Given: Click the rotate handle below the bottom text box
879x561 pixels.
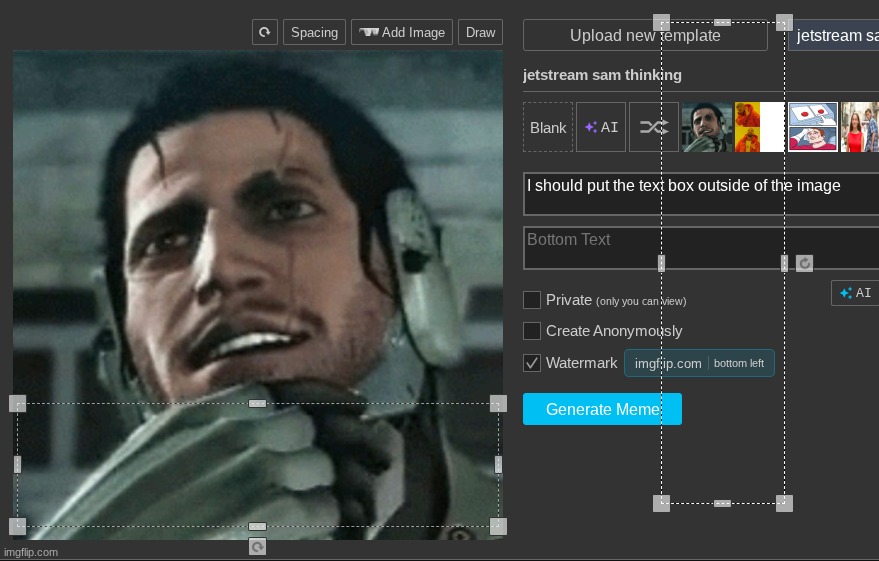Looking at the screenshot, I should pos(257,546).
